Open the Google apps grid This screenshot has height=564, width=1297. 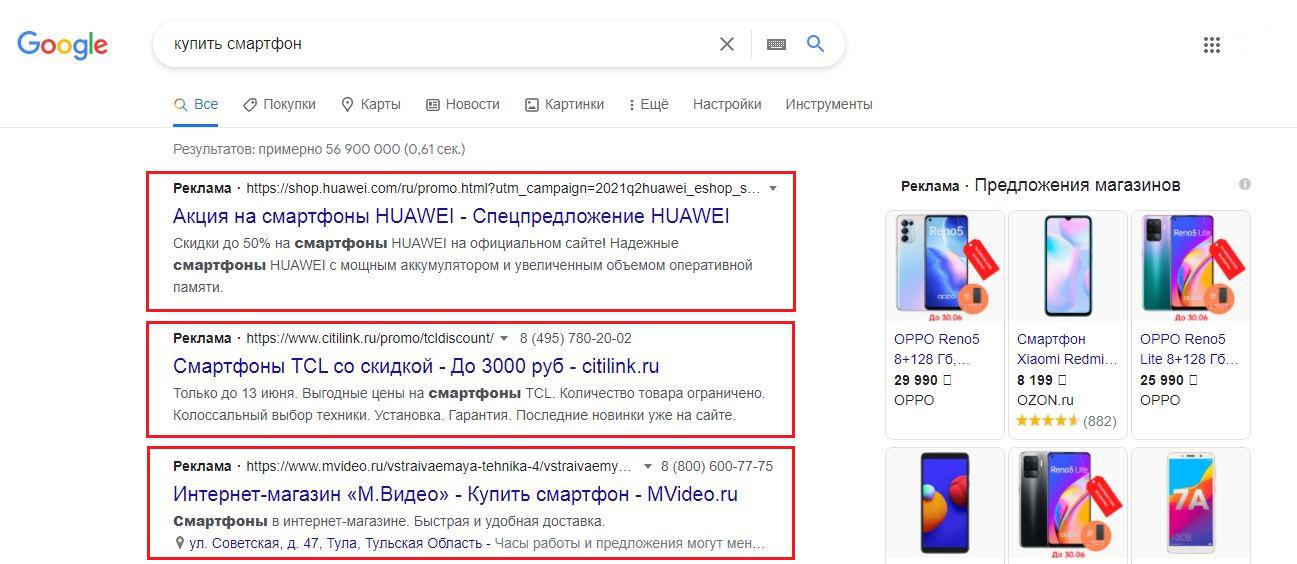[x=1212, y=45]
